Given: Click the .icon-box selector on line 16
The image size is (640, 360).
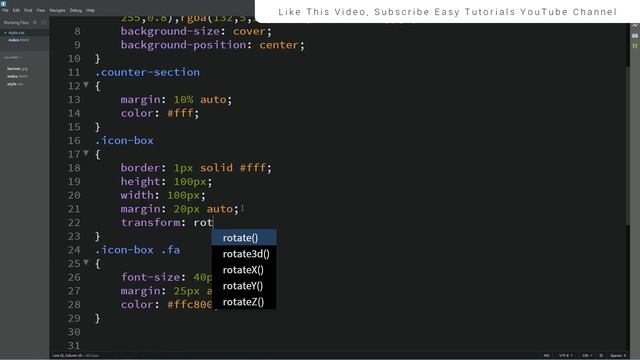Looking at the screenshot, I should tap(124, 140).
